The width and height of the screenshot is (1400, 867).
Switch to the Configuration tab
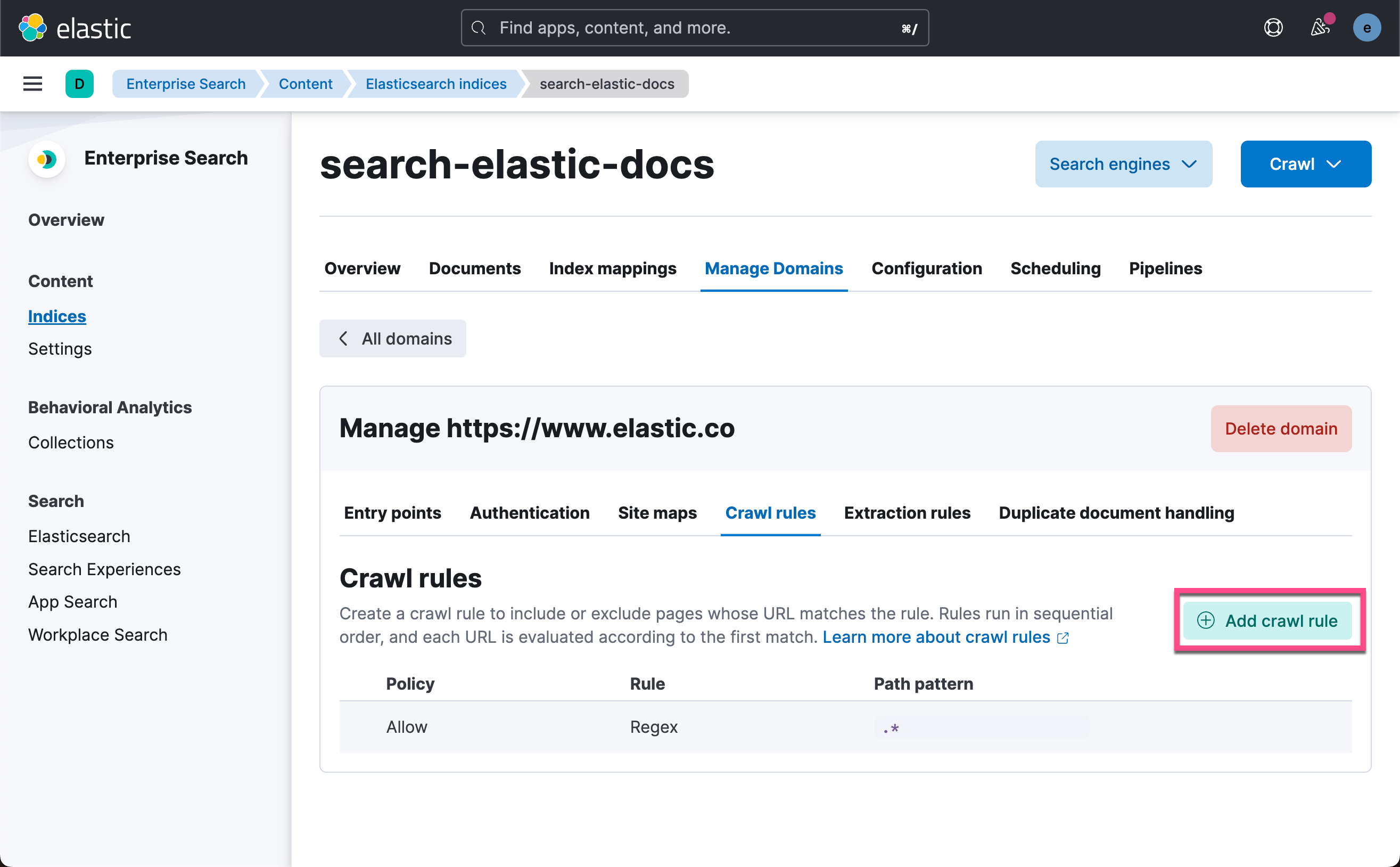(x=926, y=268)
